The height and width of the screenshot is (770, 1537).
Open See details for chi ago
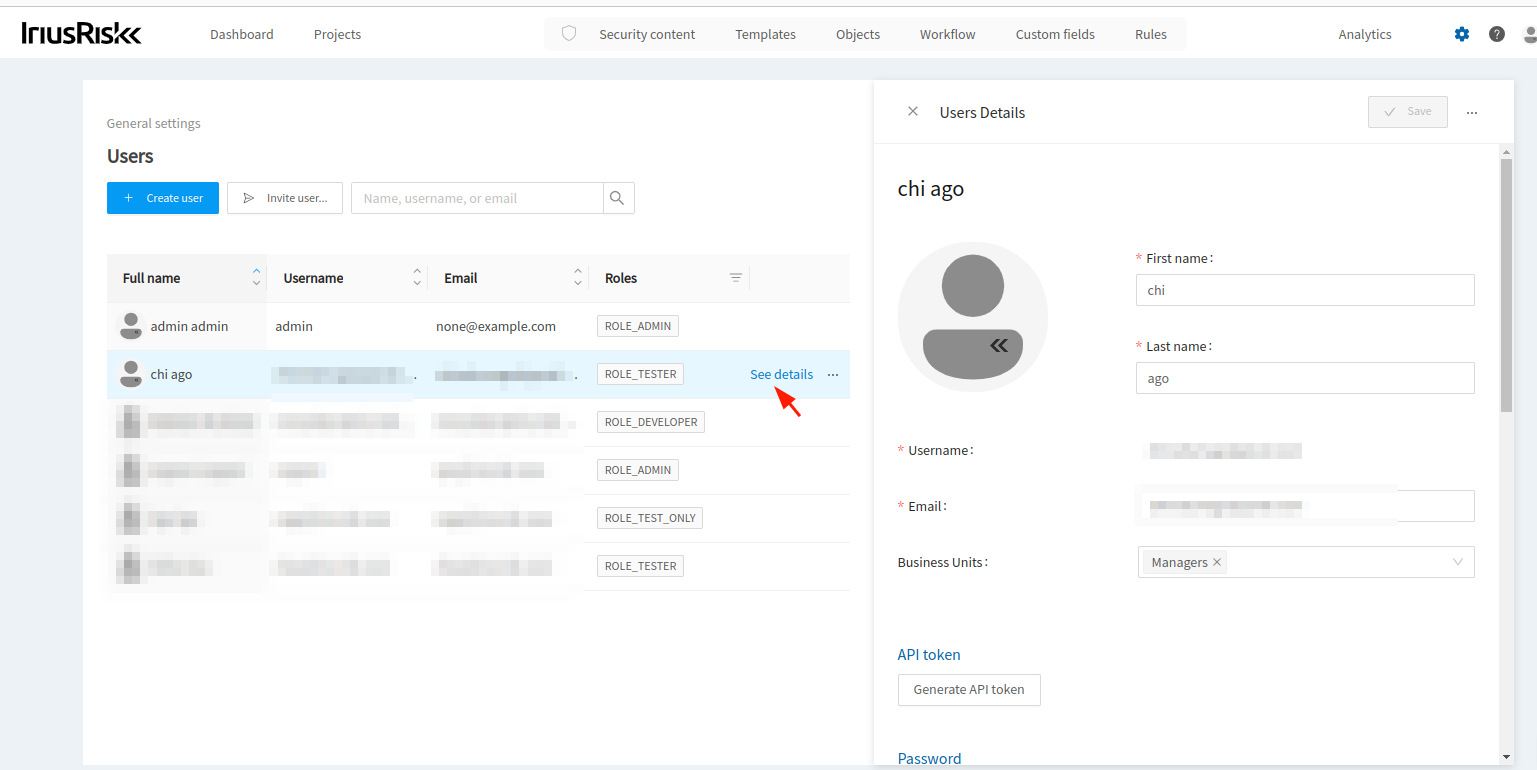[x=781, y=374]
